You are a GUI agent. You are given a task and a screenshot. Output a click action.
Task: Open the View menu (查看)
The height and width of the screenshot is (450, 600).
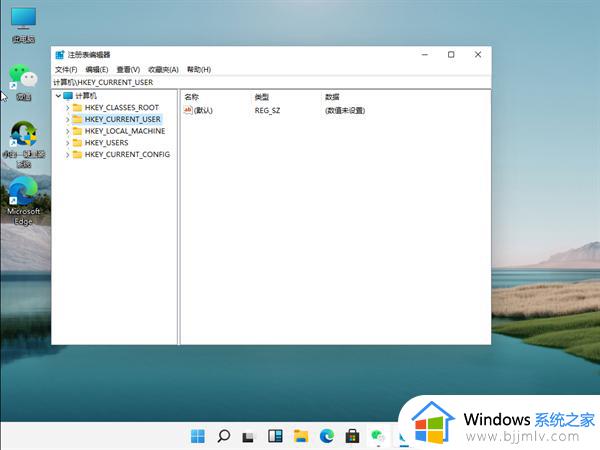128,70
